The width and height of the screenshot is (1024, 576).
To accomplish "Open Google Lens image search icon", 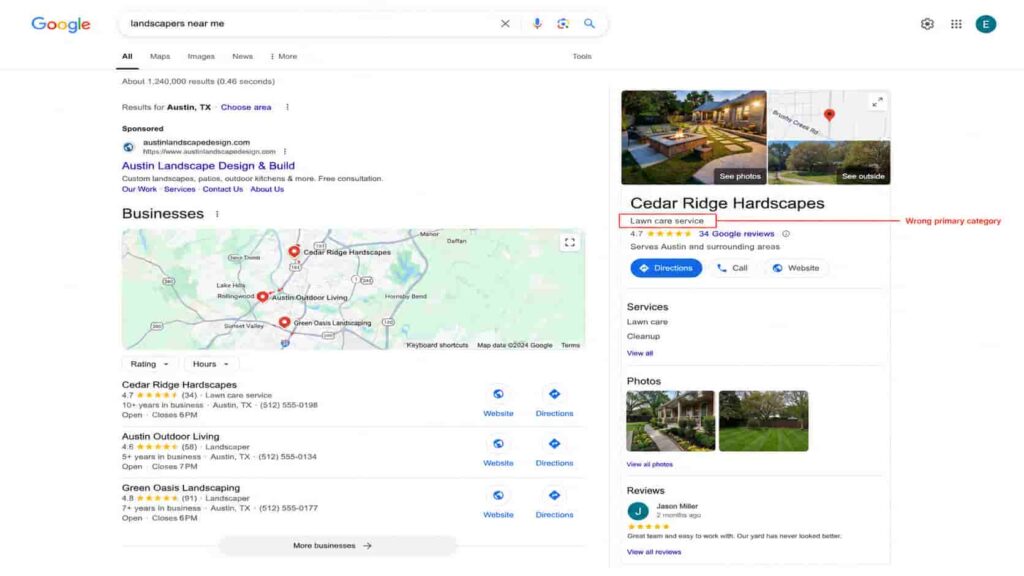I will 563,24.
